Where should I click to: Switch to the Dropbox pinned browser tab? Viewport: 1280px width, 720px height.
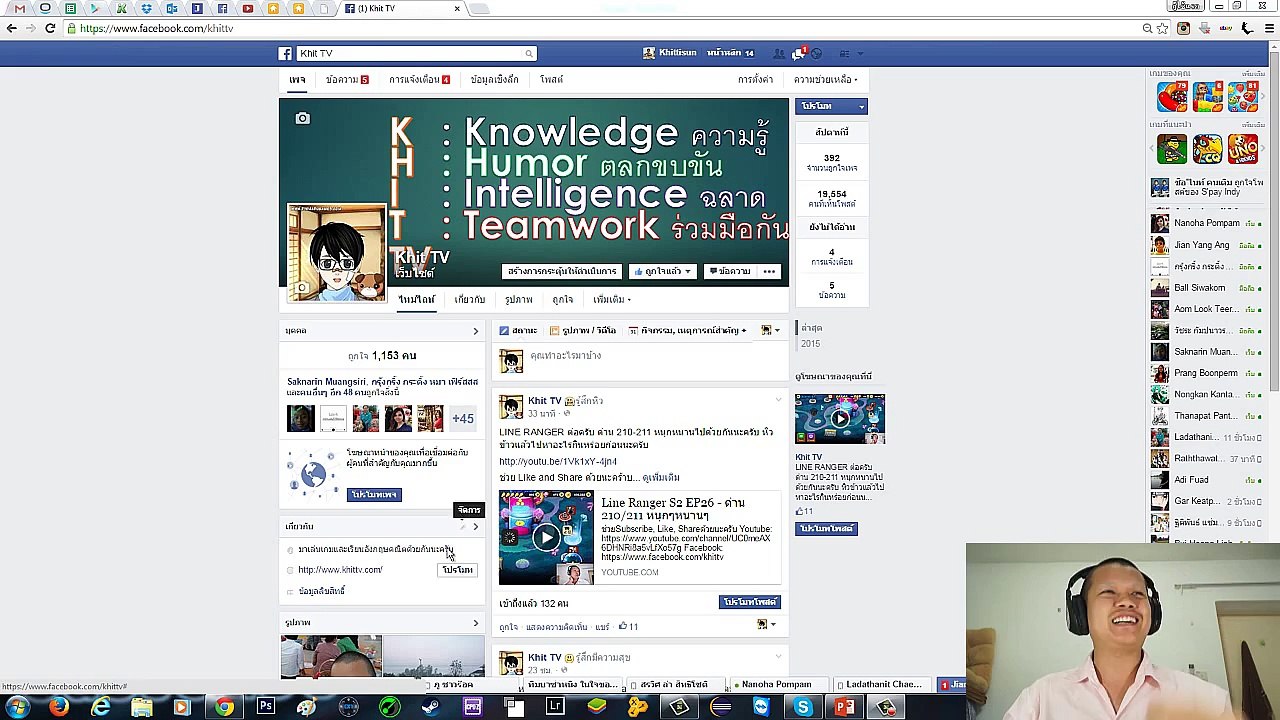pos(146,8)
